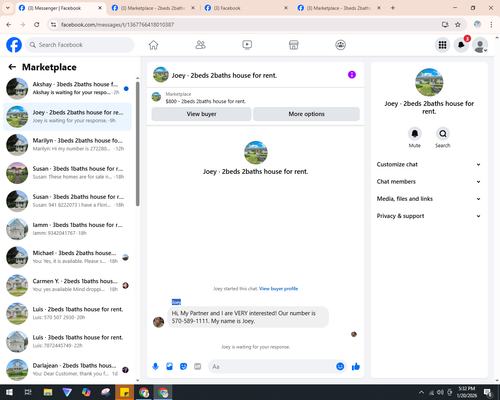Image resolution: width=500 pixels, height=400 pixels.
Task: Open the Menu grid icon
Action: pos(442,45)
